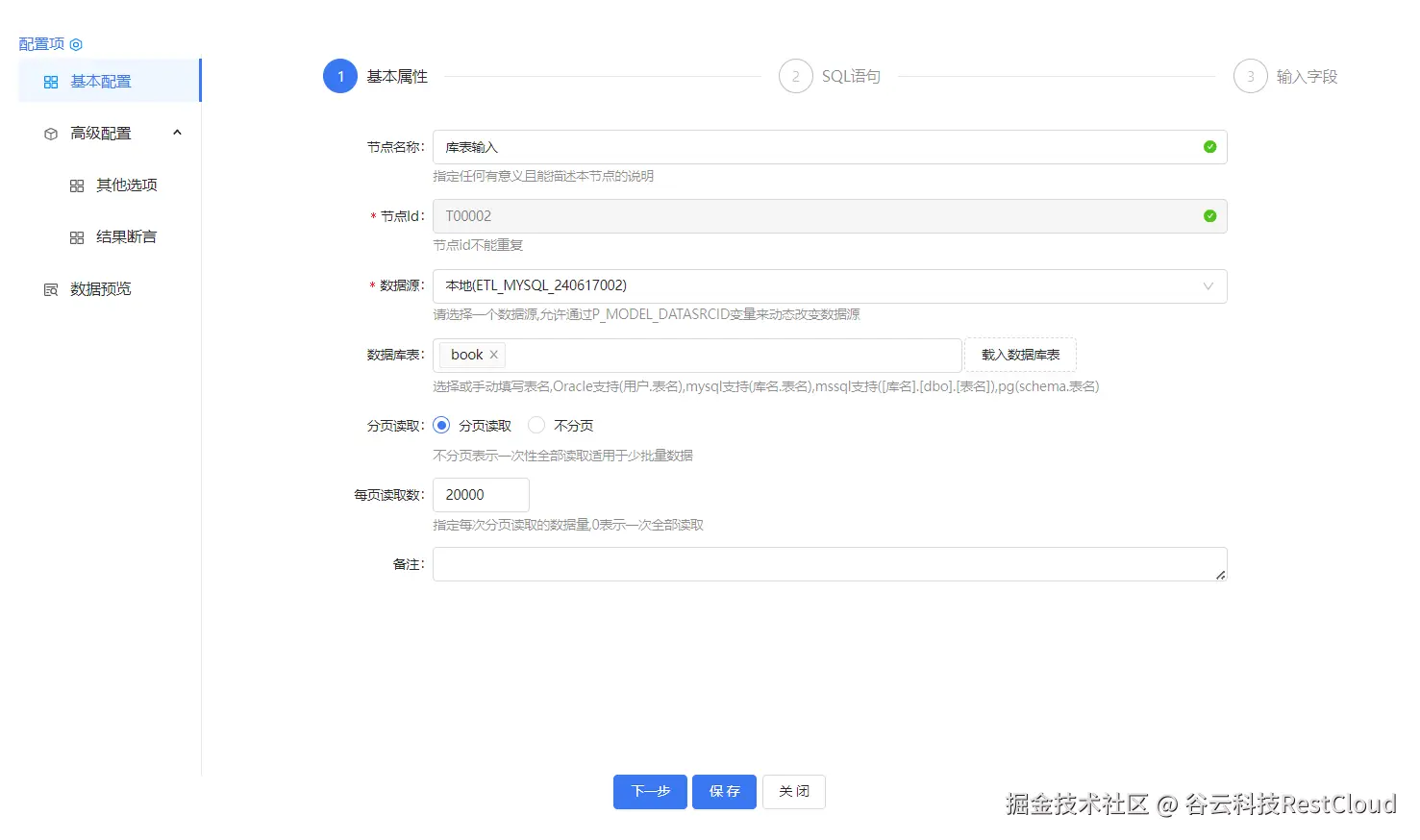Screen dimensions: 1420x840
Task: Click 载入数据库表 to load tables
Action: point(1020,354)
